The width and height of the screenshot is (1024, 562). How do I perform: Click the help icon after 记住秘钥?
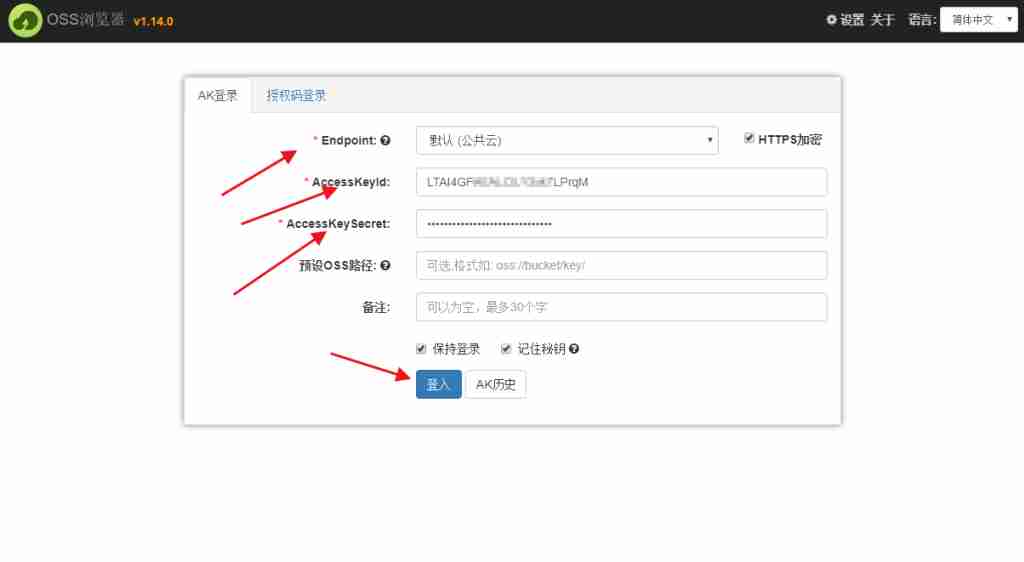tap(574, 350)
